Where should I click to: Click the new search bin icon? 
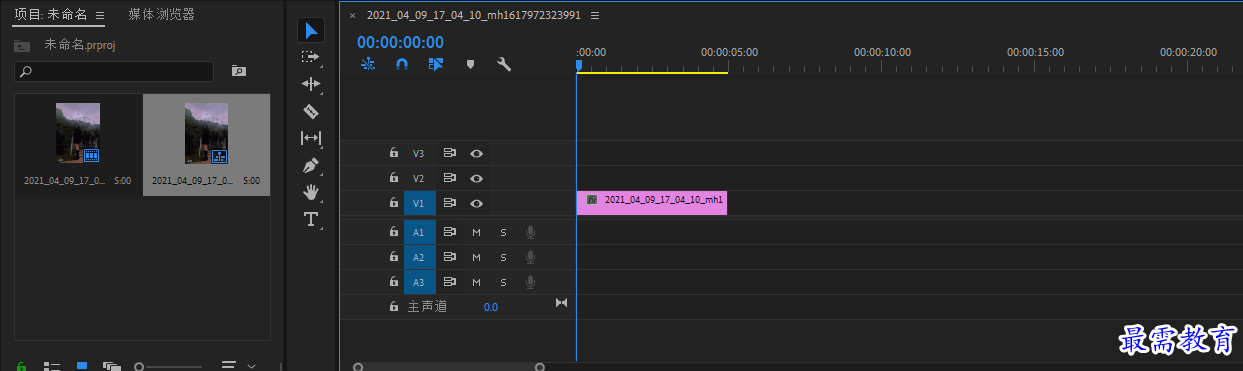click(238, 71)
